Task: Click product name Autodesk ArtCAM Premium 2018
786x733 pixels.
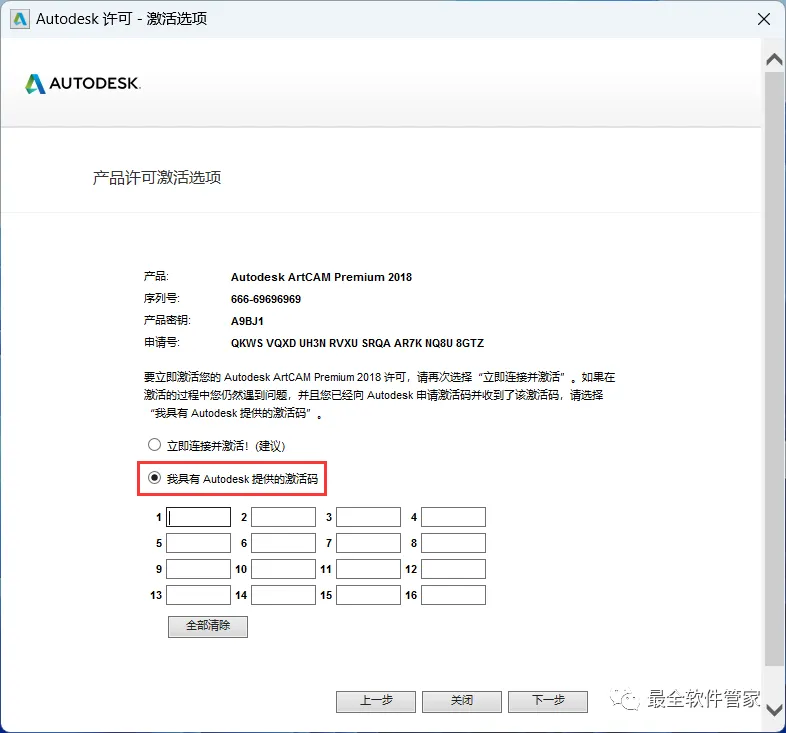Action: tap(321, 277)
